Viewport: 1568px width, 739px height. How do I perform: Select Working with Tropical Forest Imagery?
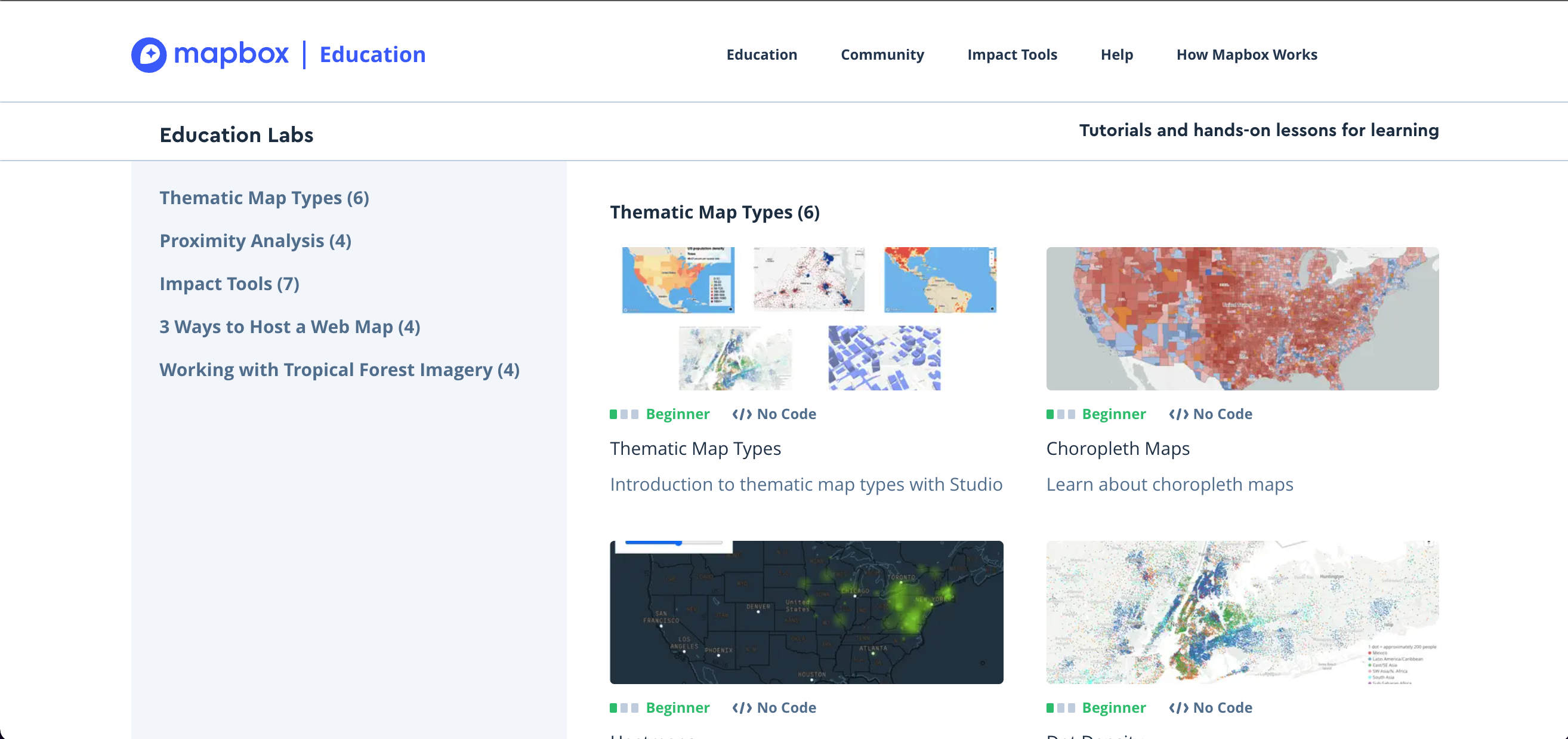(x=339, y=369)
